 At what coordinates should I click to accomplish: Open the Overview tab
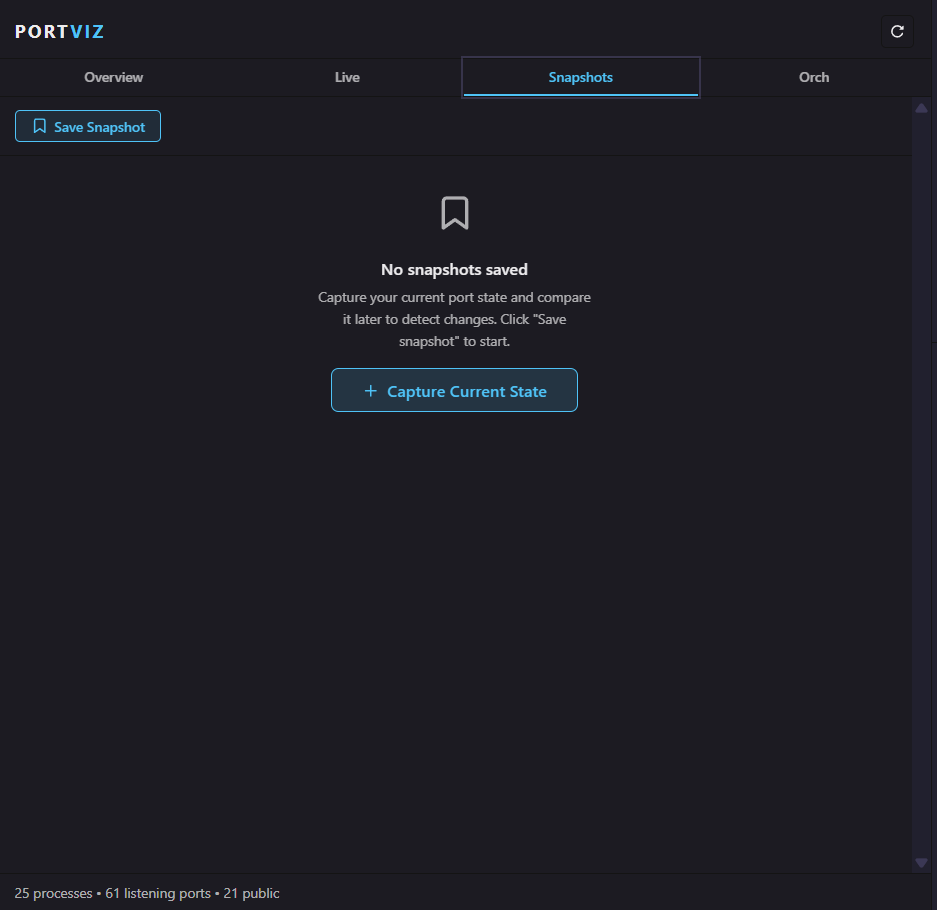114,77
